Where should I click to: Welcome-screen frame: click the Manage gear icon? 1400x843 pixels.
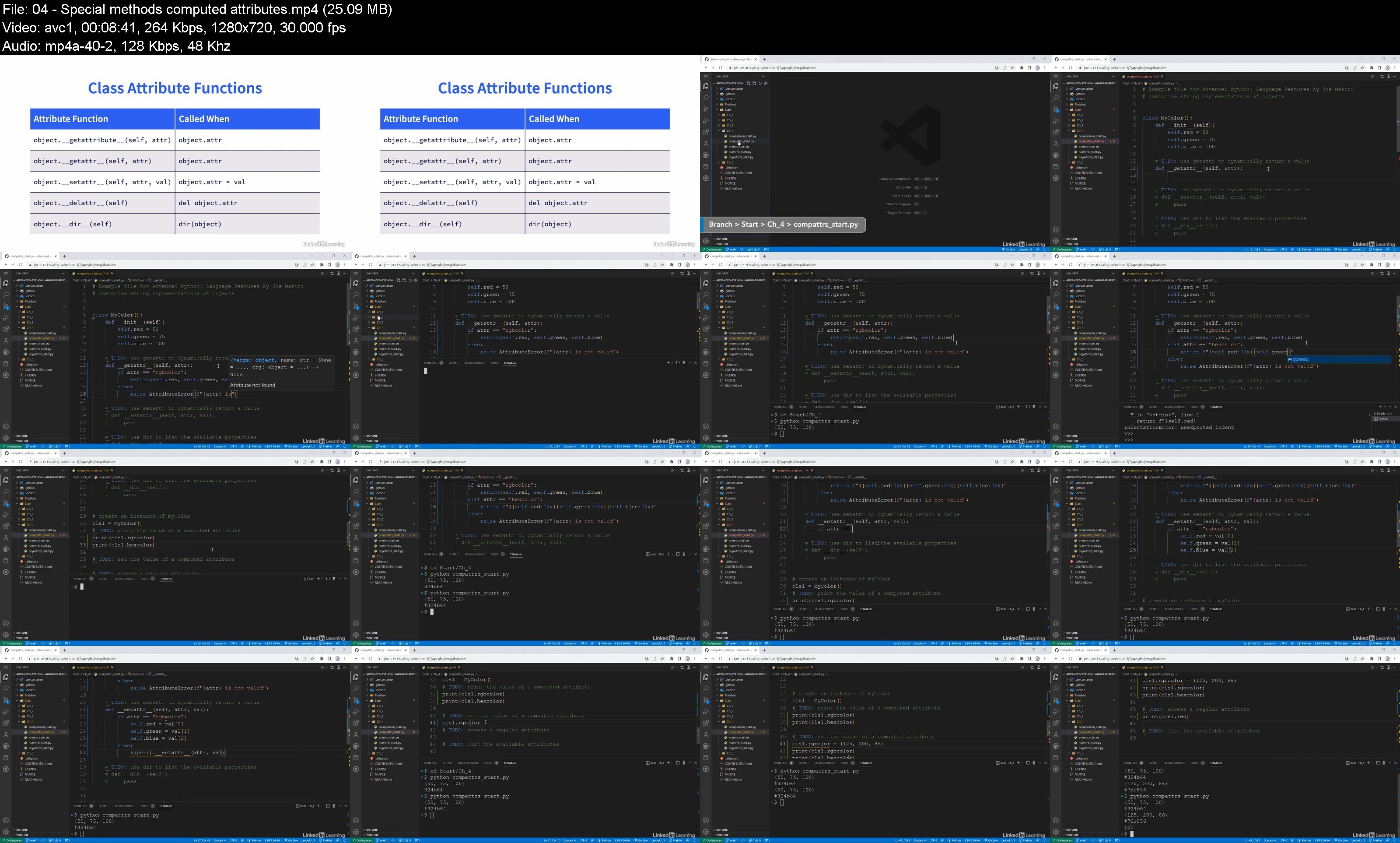706,241
